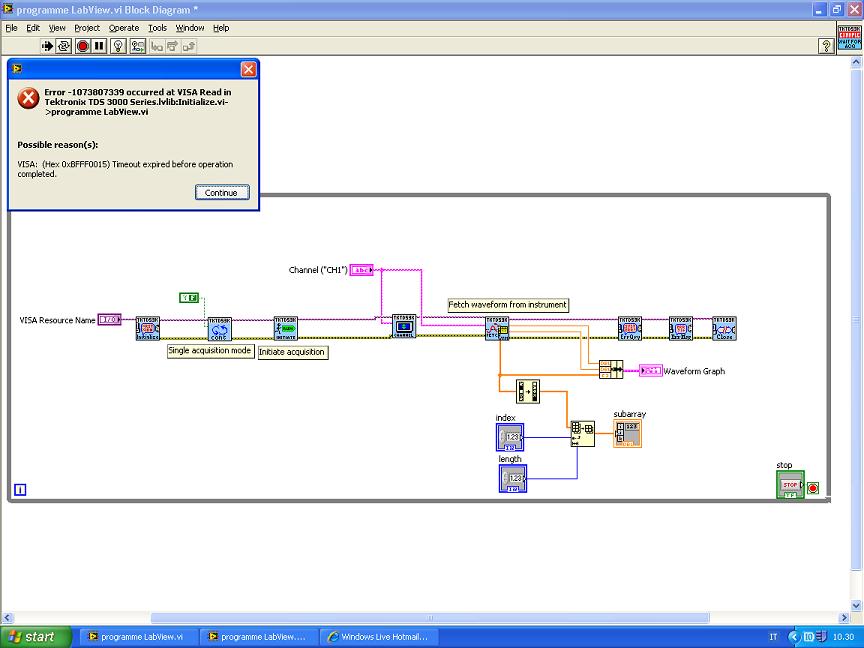Select the Close VI node

pos(724,328)
